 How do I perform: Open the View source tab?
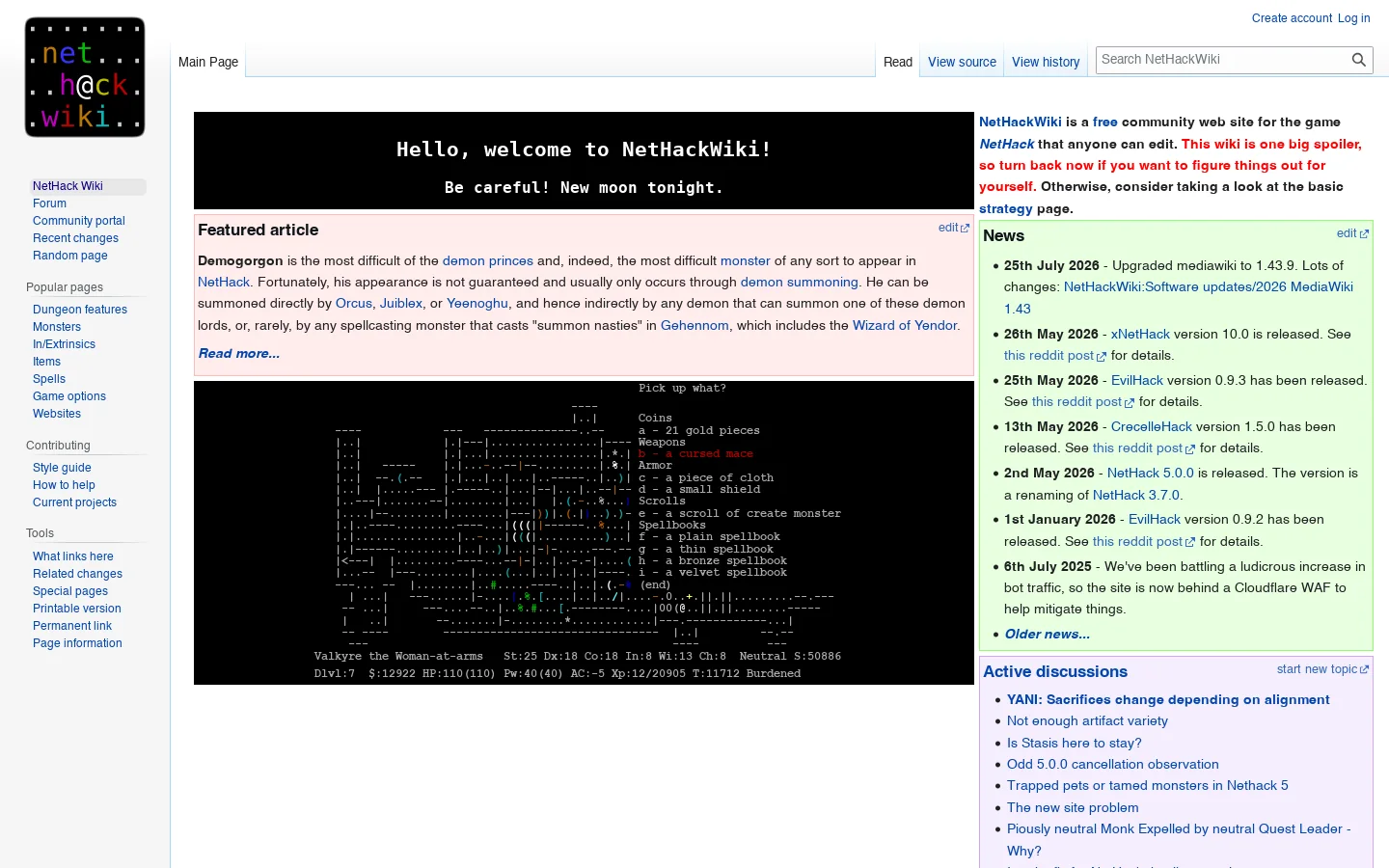(x=962, y=62)
